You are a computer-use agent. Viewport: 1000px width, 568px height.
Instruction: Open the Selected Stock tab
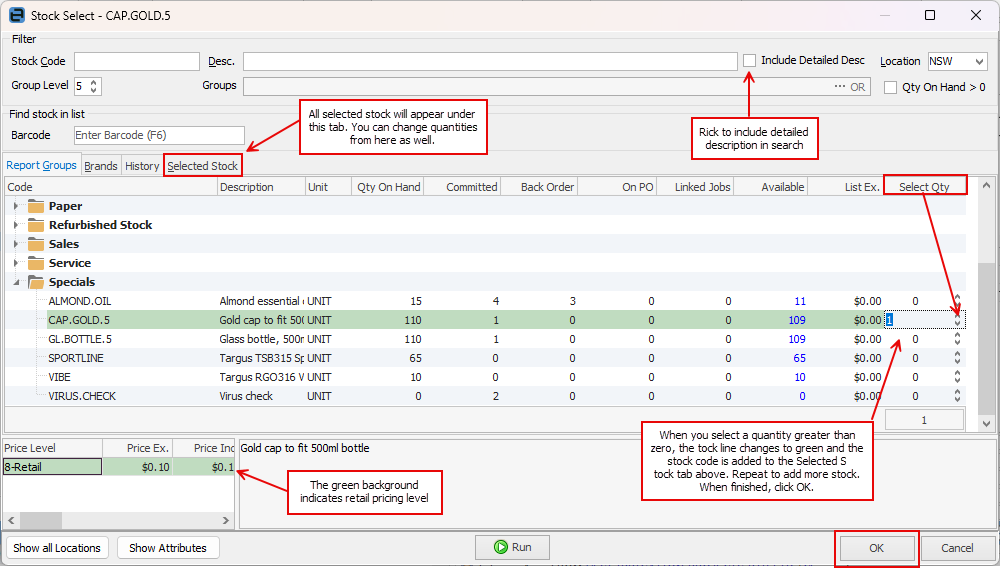(202, 166)
